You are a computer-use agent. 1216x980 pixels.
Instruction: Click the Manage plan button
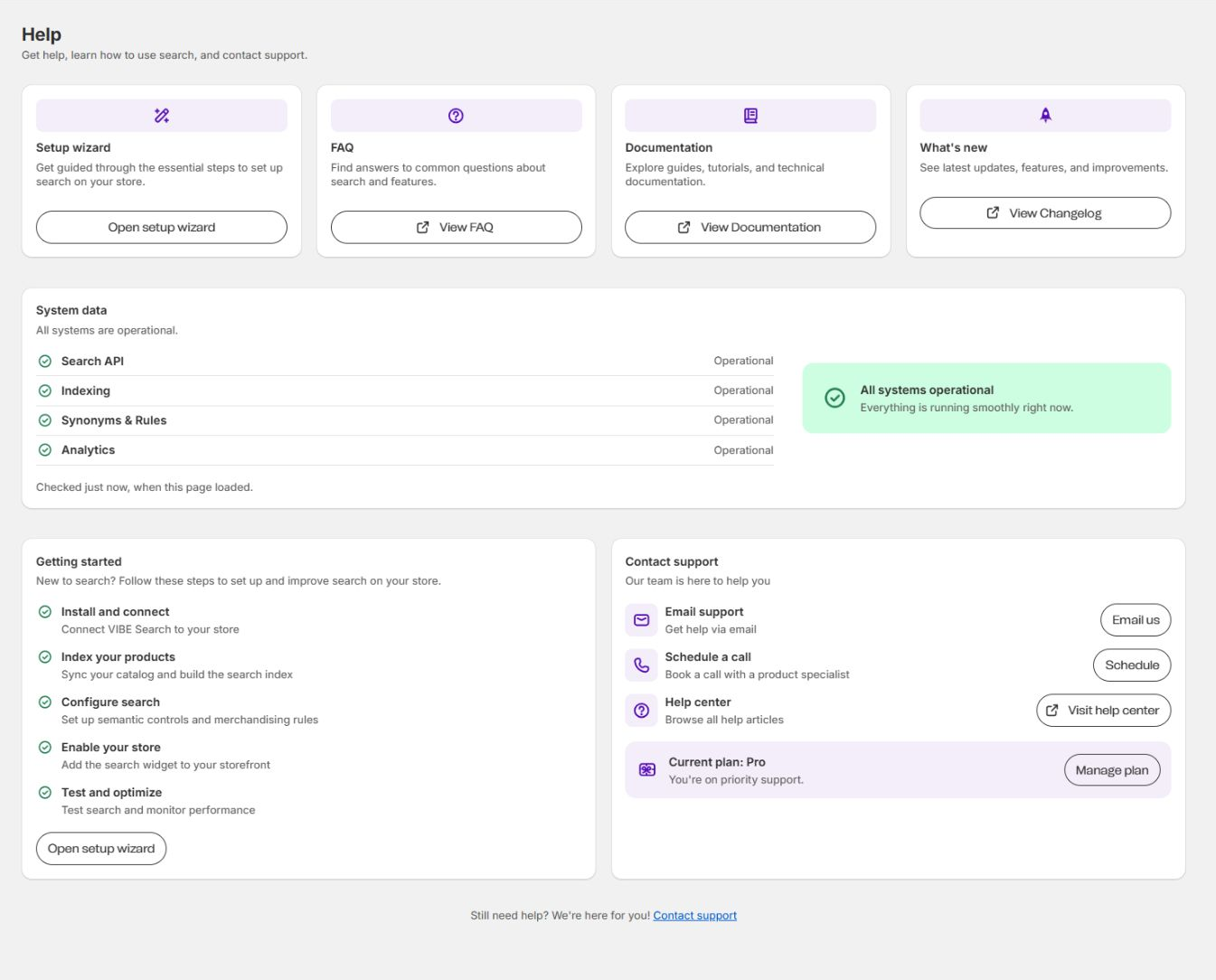click(x=1112, y=770)
